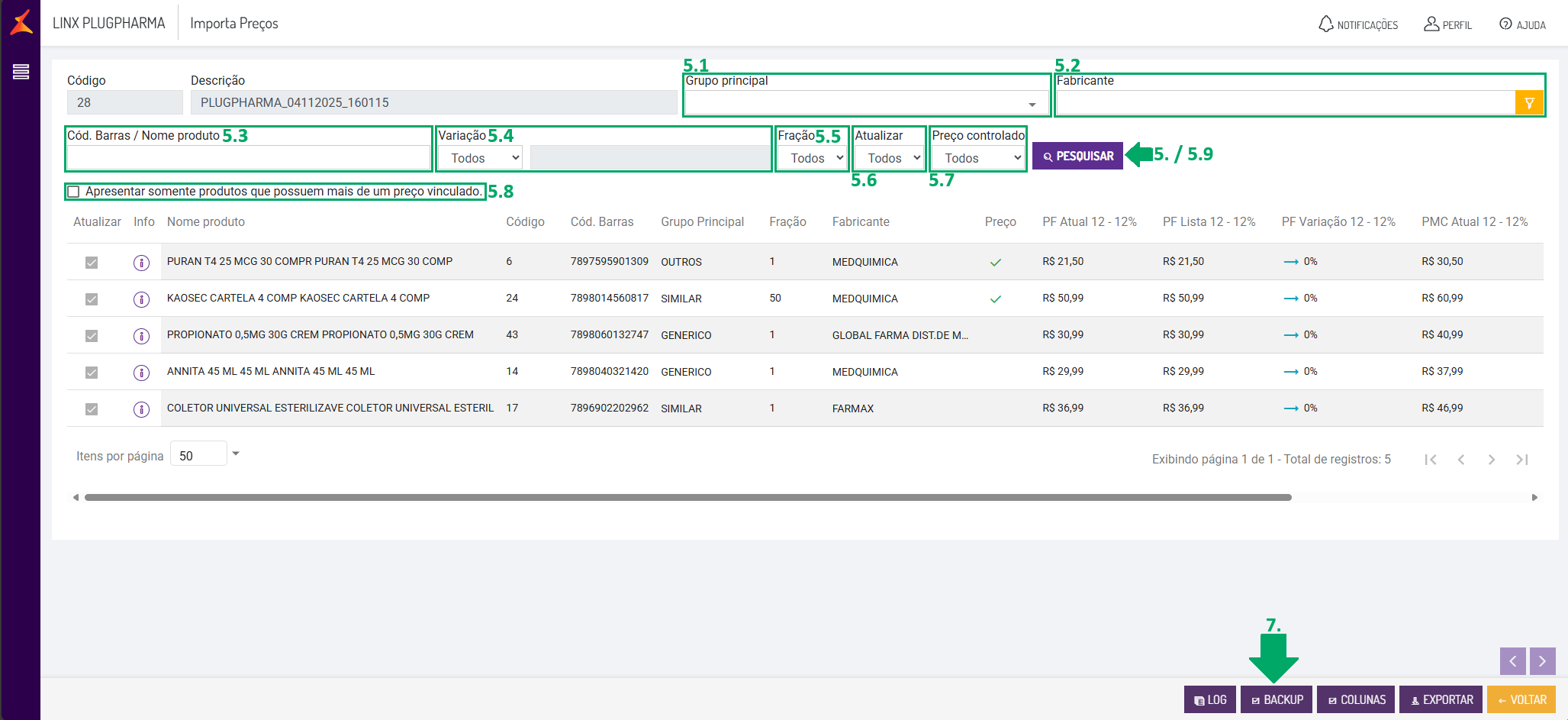The image size is (1568, 720).
Task: Sort by Grupo Principal column header
Action: pyautogui.click(x=702, y=222)
